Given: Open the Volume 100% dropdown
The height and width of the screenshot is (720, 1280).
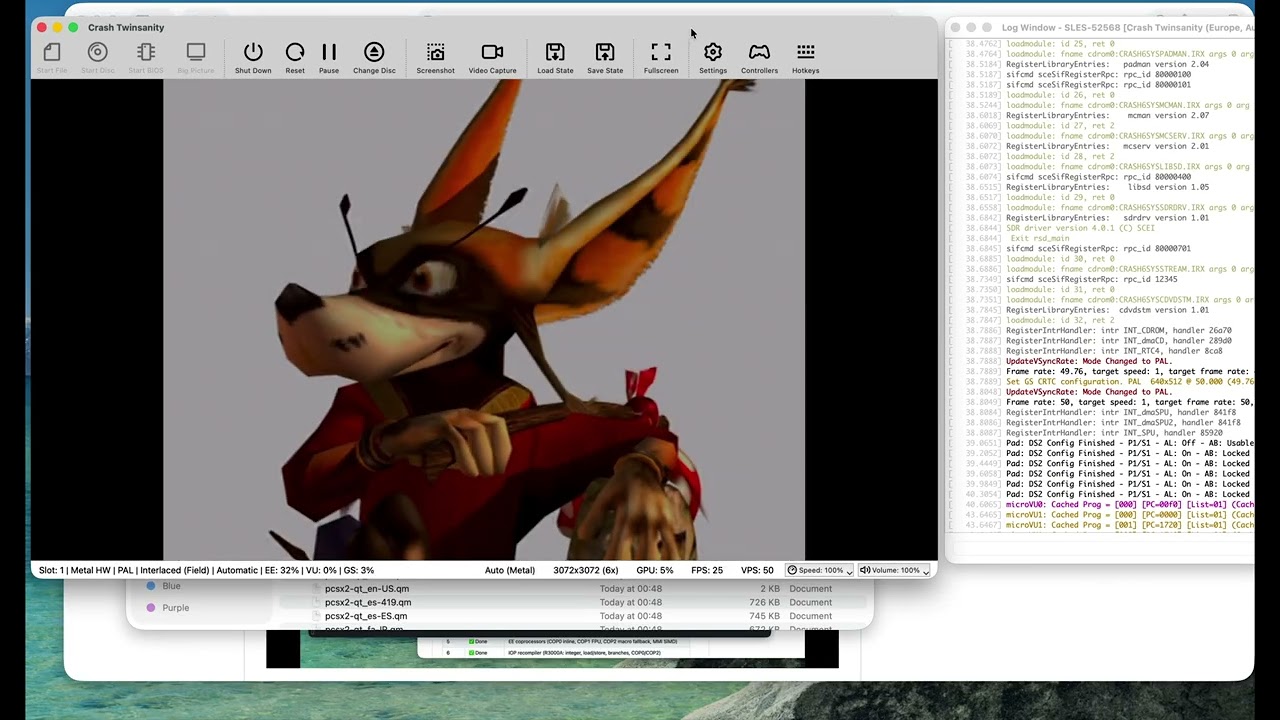Looking at the screenshot, I should point(895,570).
